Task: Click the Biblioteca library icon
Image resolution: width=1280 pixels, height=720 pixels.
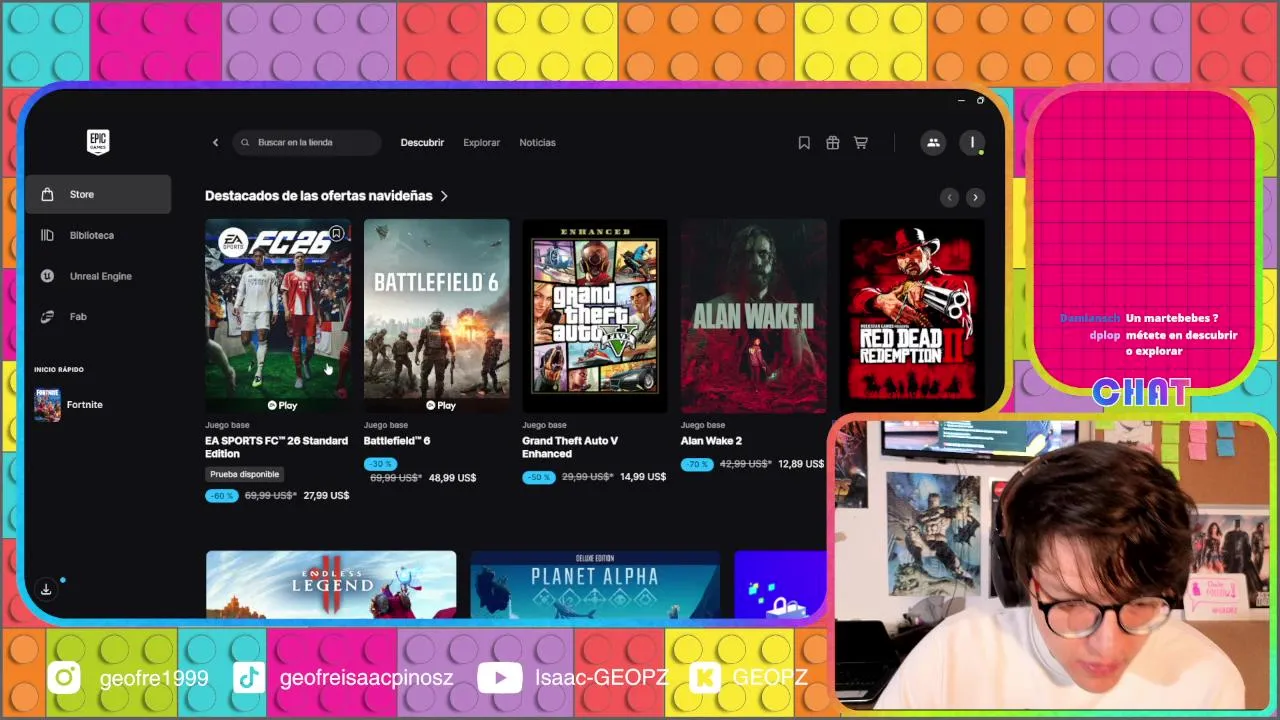Action: (x=47, y=235)
